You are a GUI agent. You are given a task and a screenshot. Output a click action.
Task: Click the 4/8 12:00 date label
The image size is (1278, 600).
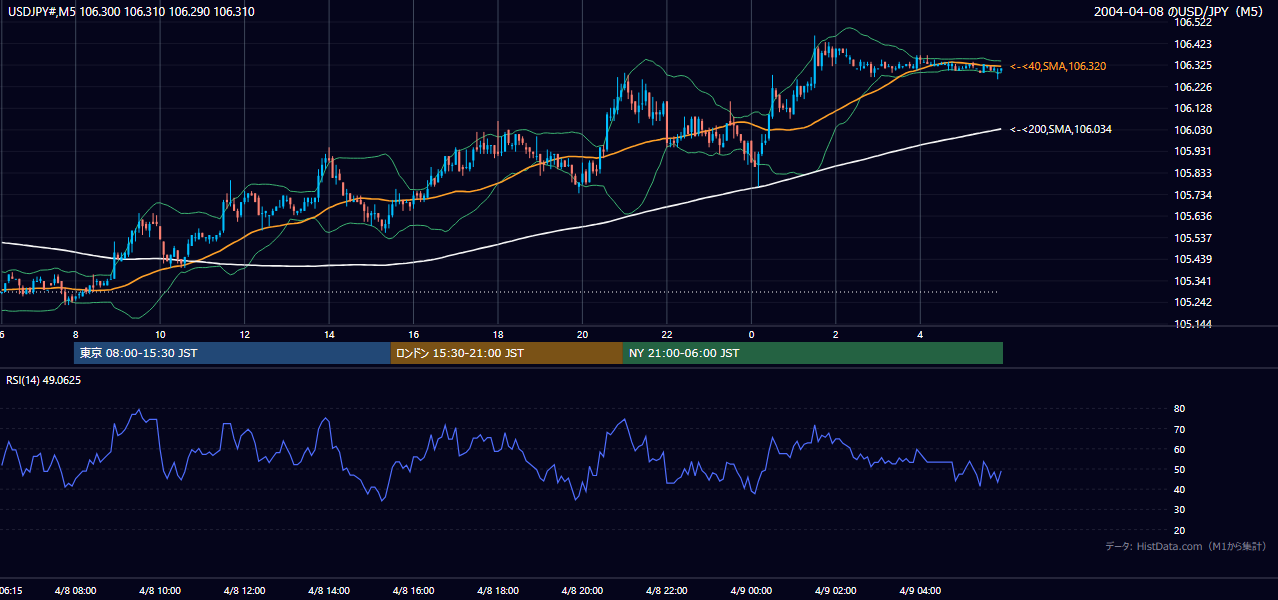pos(244,591)
